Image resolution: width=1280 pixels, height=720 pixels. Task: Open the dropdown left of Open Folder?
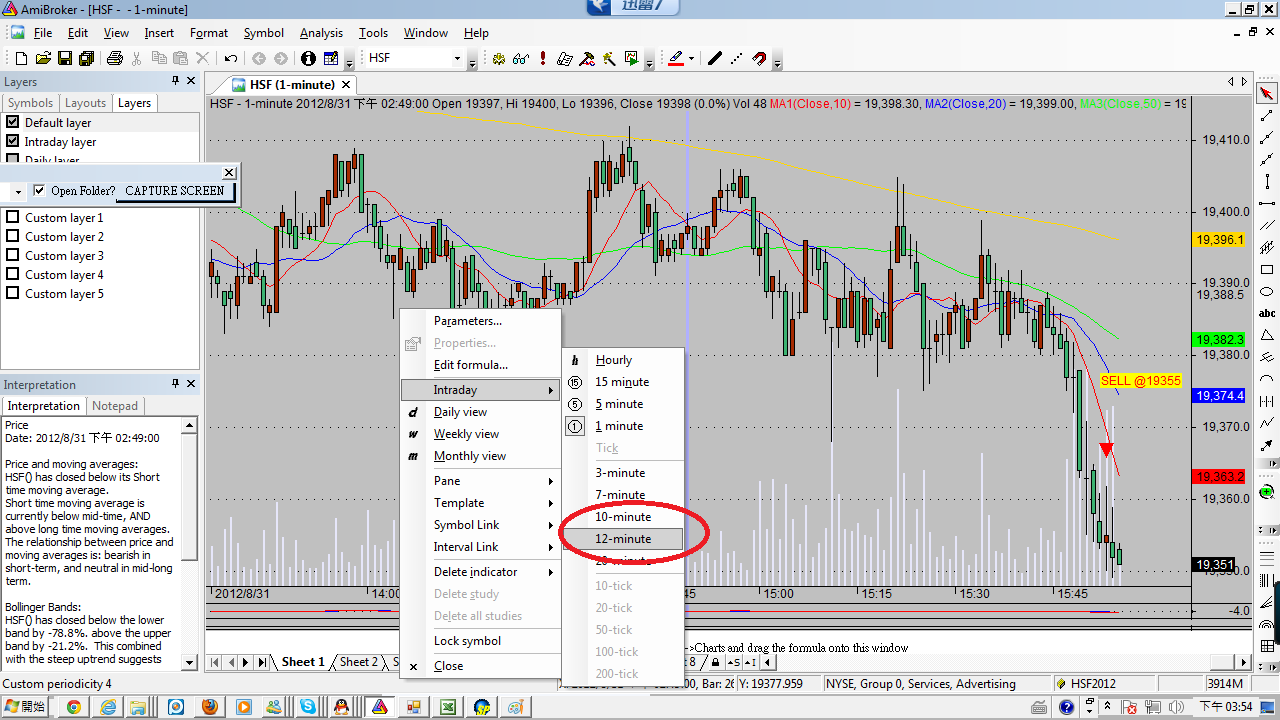point(18,191)
